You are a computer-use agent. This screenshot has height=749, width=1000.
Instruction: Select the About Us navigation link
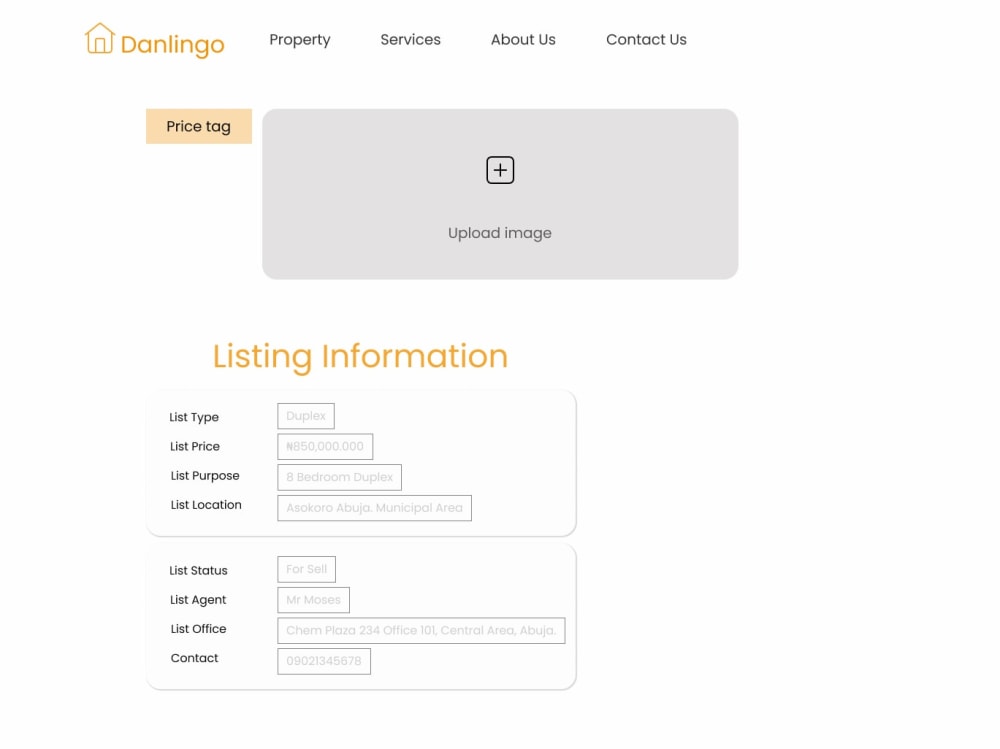tap(523, 39)
